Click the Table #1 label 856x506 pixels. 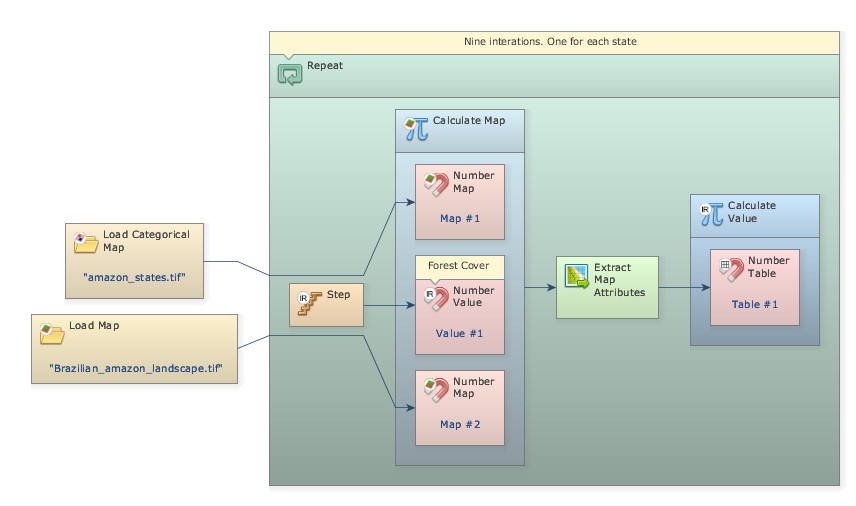pyautogui.click(x=755, y=304)
